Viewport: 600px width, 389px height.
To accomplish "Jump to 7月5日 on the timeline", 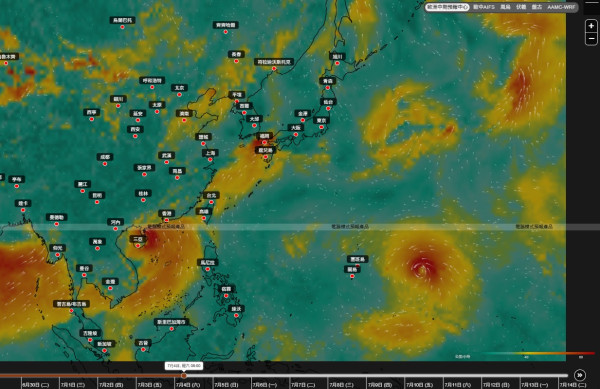I will click(226, 385).
